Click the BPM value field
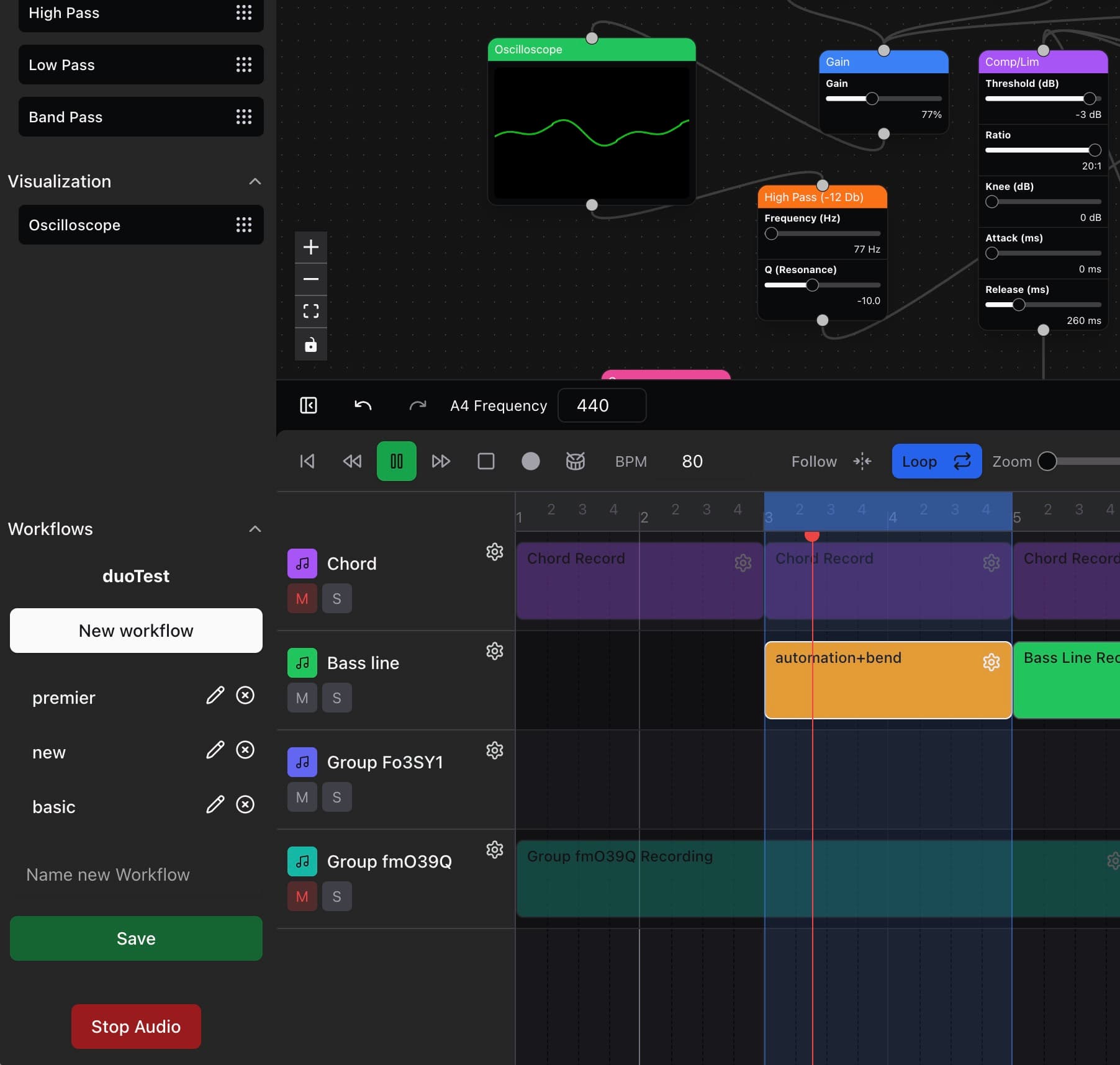 pyautogui.click(x=692, y=461)
